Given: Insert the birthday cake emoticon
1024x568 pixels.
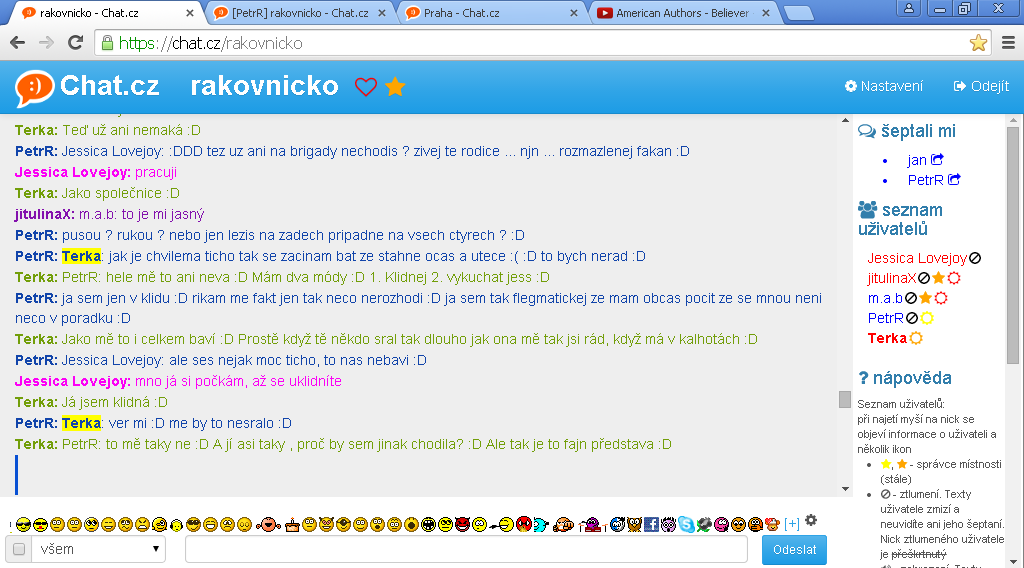Looking at the screenshot, I should 292,524.
